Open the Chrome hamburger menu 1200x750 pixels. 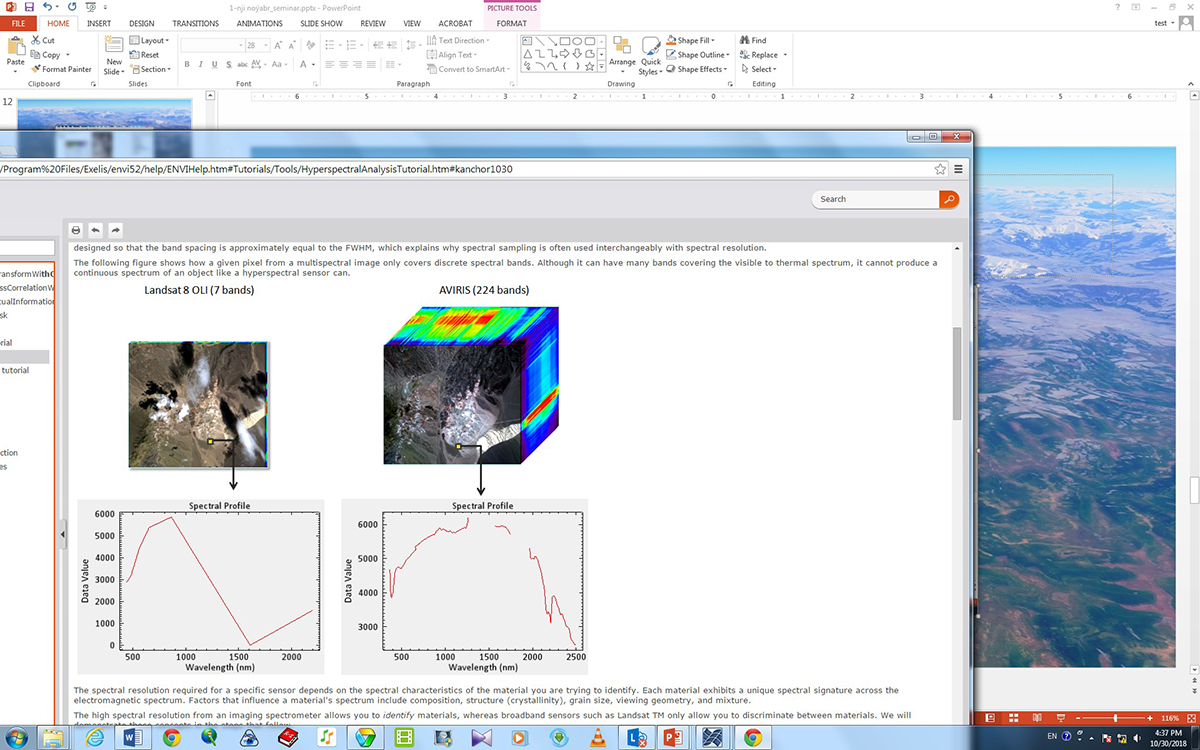click(959, 169)
